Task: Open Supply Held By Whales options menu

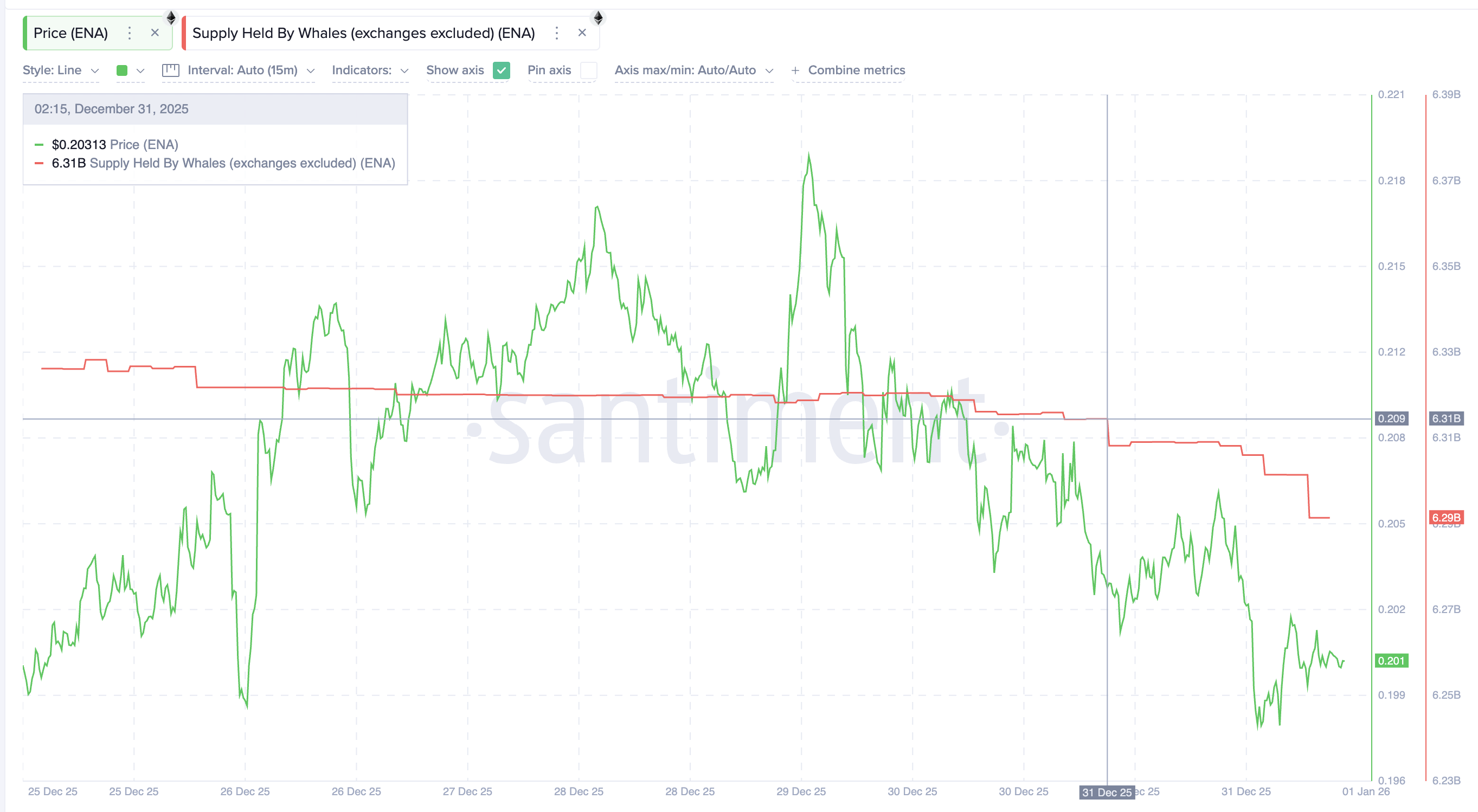Action: click(556, 33)
